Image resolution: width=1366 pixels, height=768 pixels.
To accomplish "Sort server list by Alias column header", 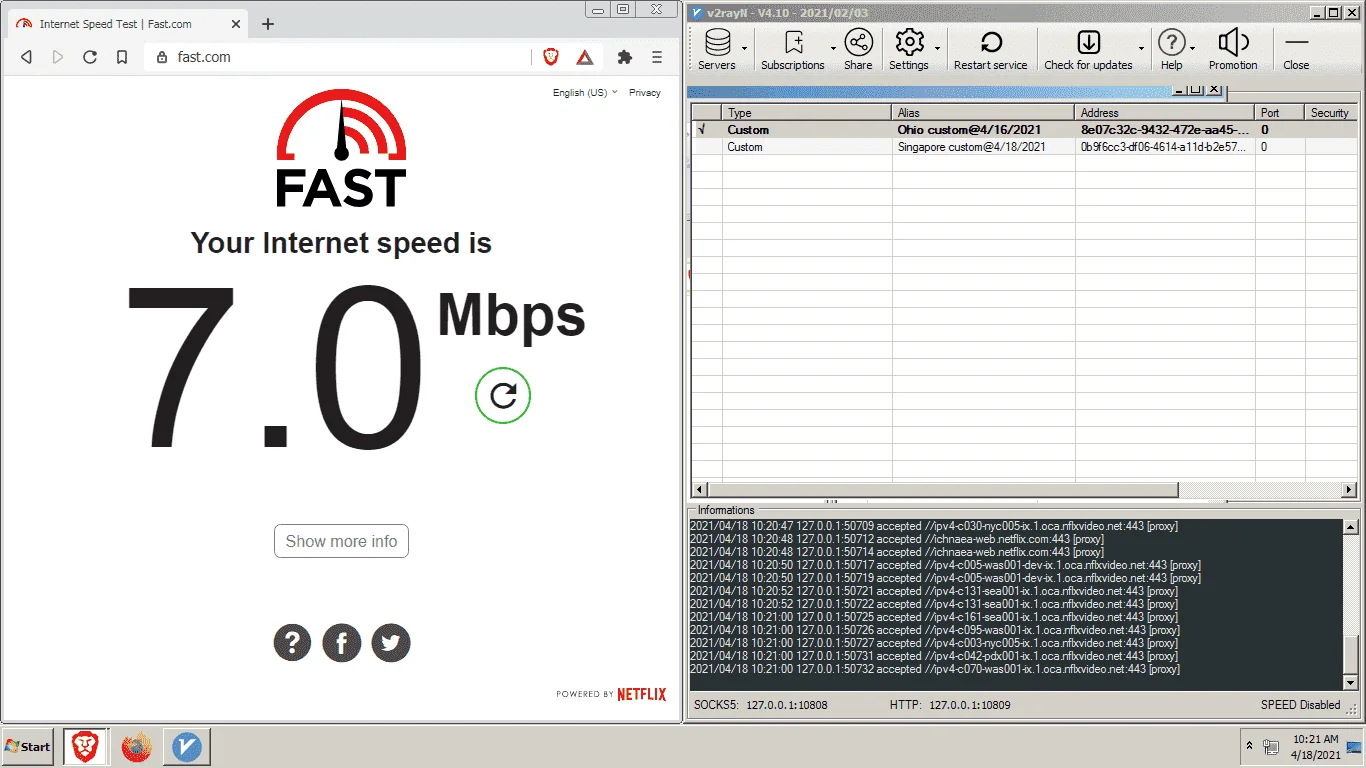I will [x=983, y=113].
